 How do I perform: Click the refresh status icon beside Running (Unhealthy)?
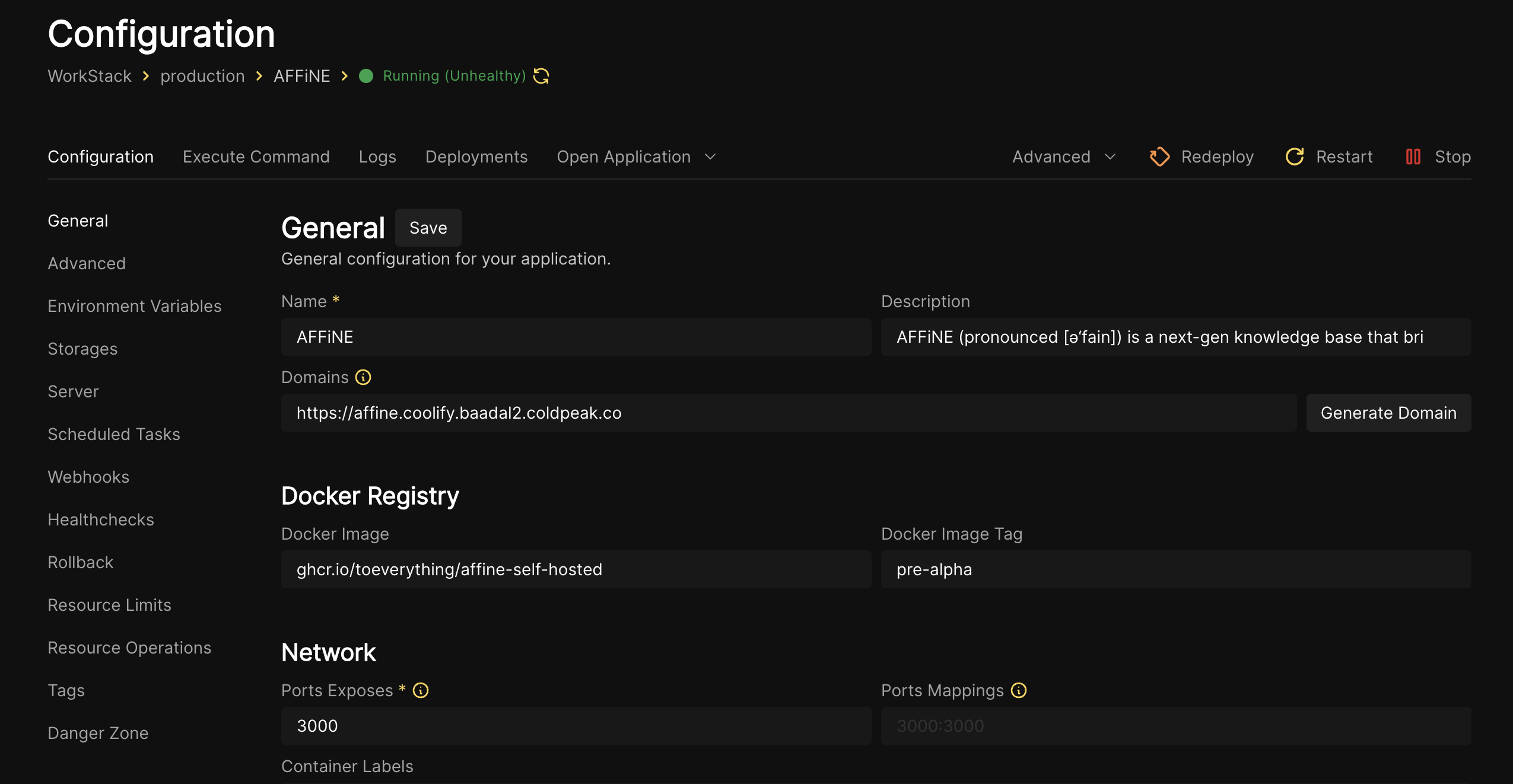pos(541,76)
